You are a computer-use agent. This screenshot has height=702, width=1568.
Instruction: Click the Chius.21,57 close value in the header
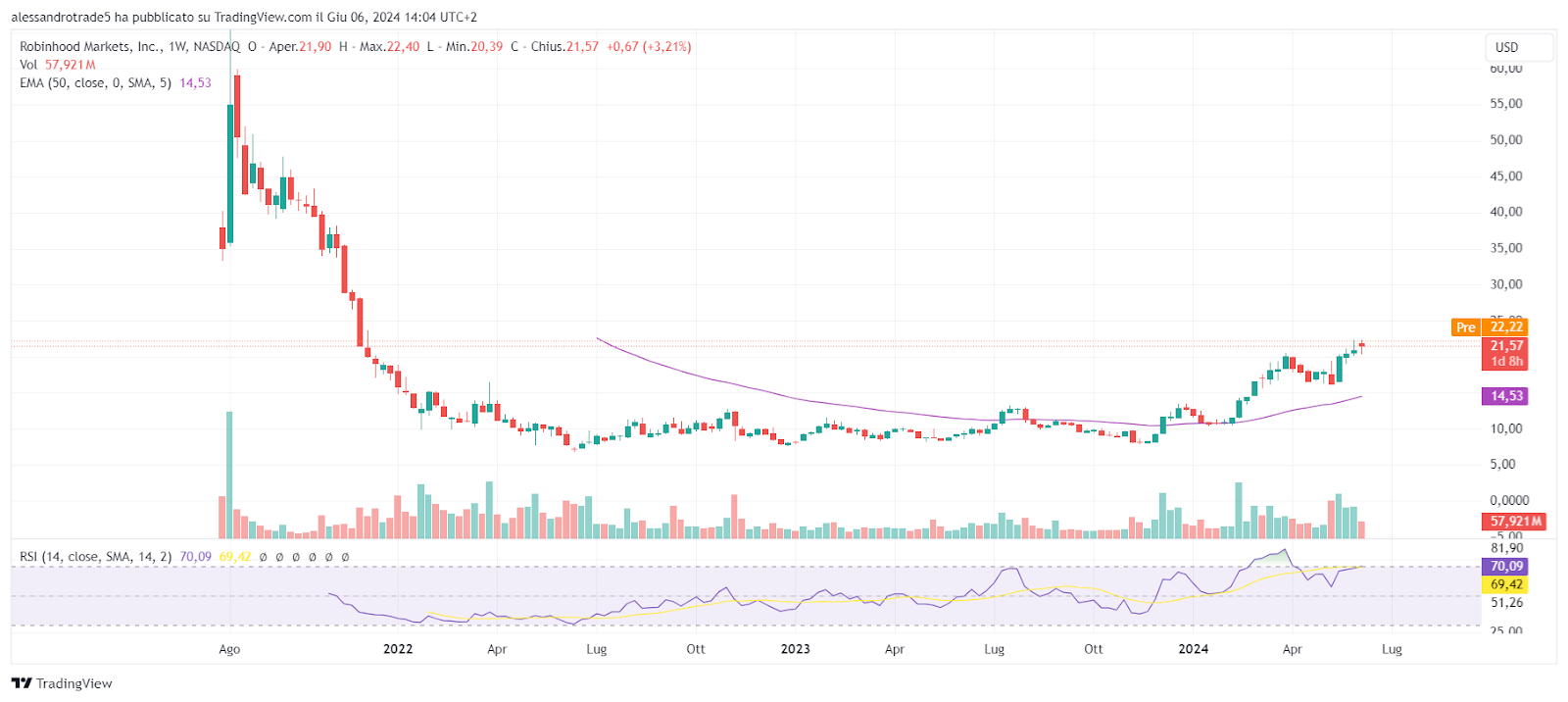564,46
